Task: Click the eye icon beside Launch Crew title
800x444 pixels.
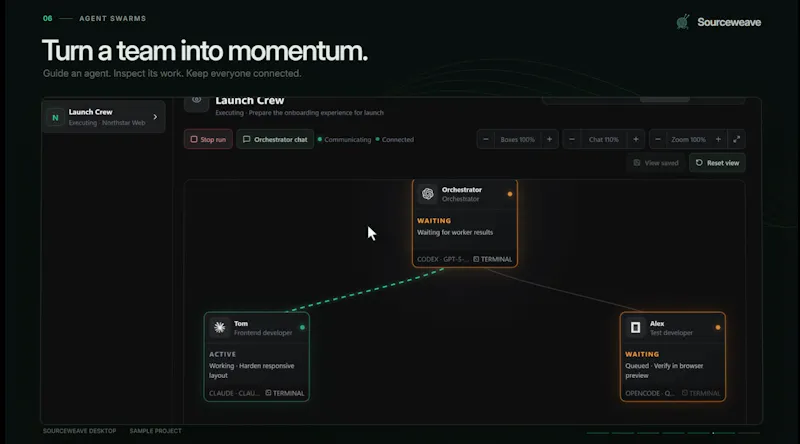Action: [196, 100]
